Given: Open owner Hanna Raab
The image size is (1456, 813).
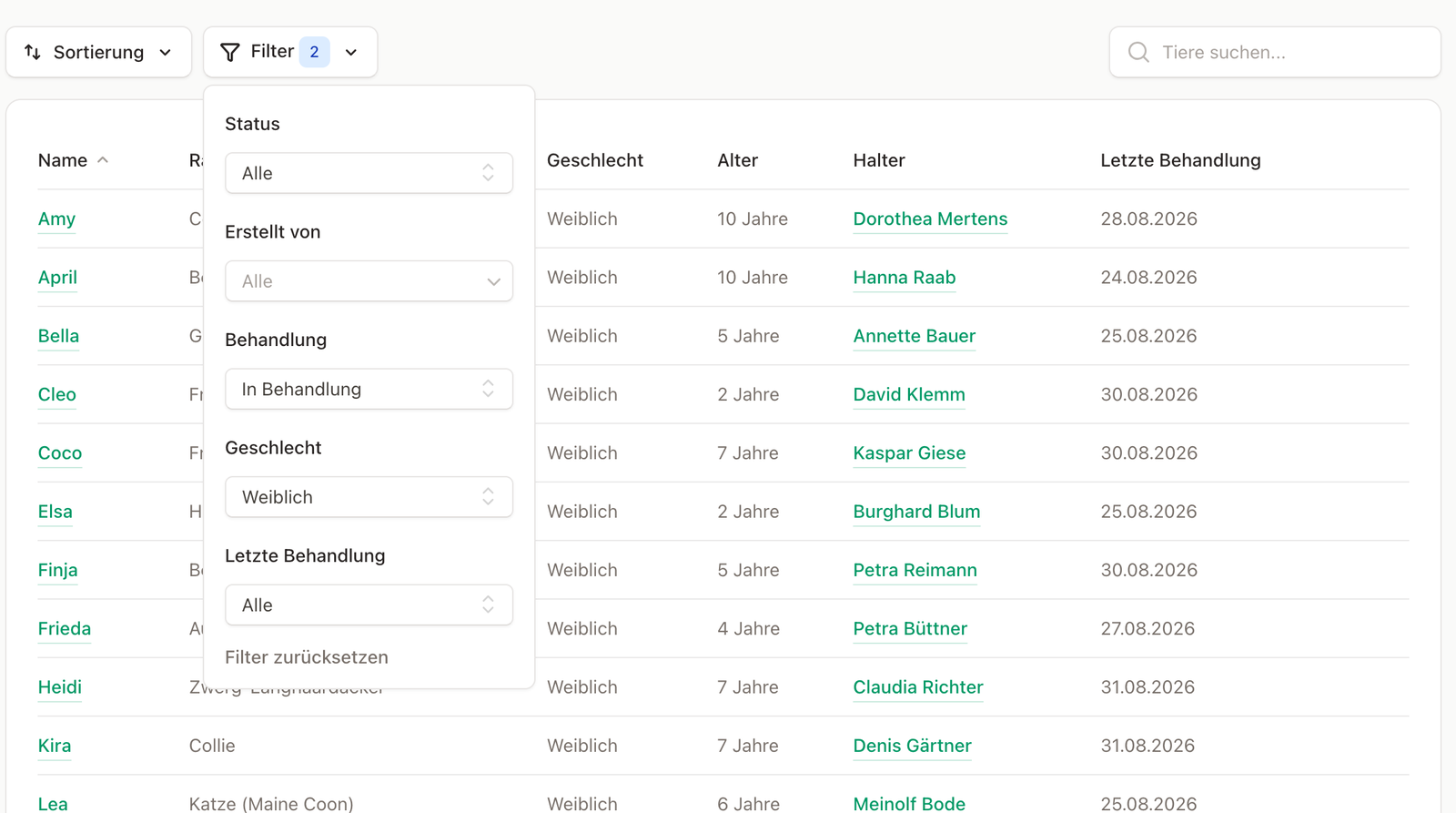Looking at the screenshot, I should click(x=905, y=278).
